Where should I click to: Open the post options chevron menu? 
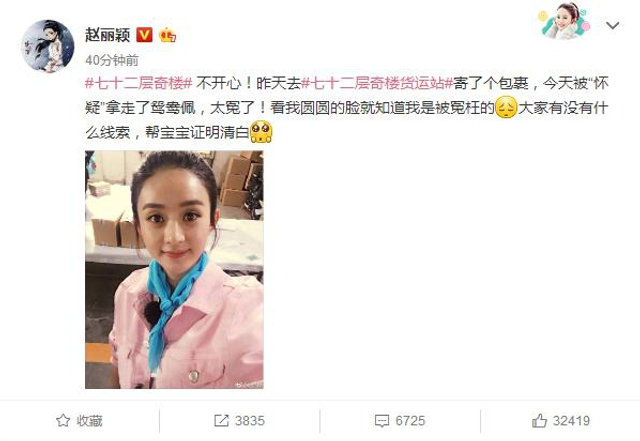(x=613, y=26)
